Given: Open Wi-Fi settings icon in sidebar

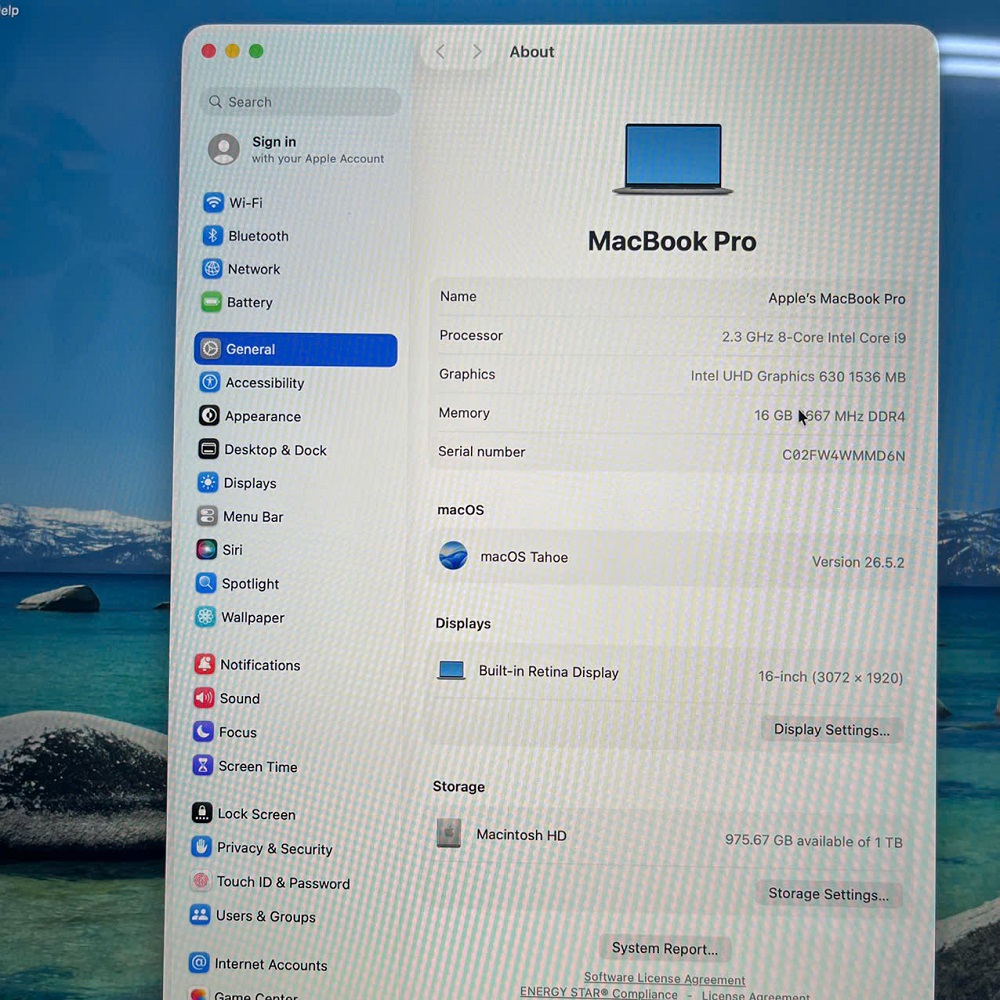Looking at the screenshot, I should click(x=213, y=202).
